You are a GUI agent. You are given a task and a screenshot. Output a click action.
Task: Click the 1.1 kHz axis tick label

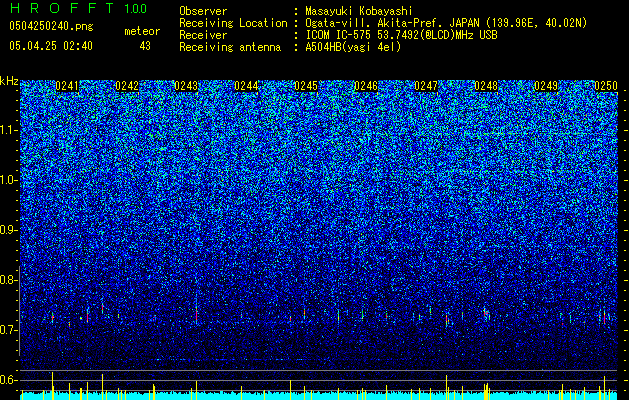pos(9,130)
